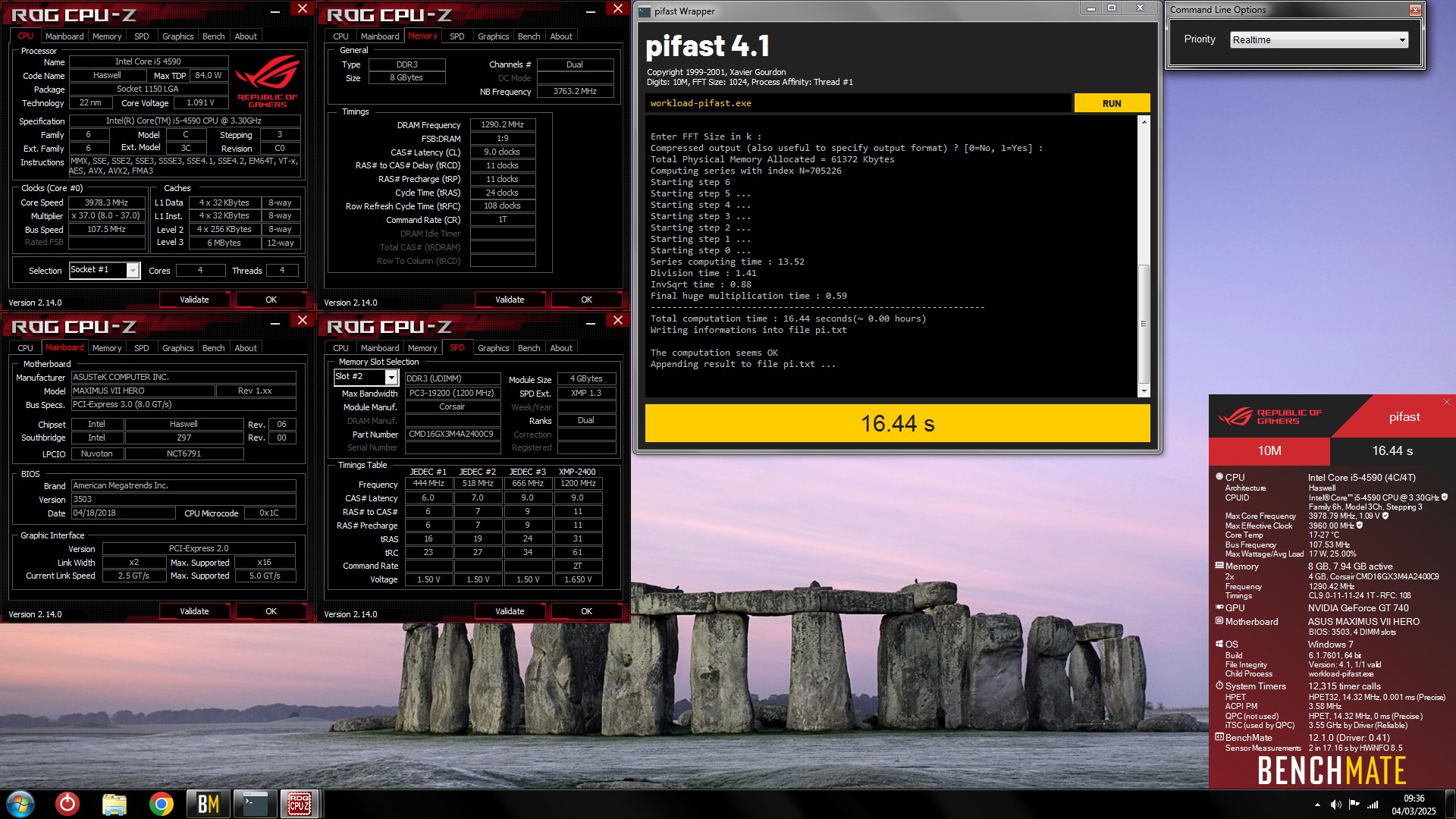Click the BenchMate section icon near 12.1.0
Viewport: 1456px width, 819px height.
pos(1219,737)
